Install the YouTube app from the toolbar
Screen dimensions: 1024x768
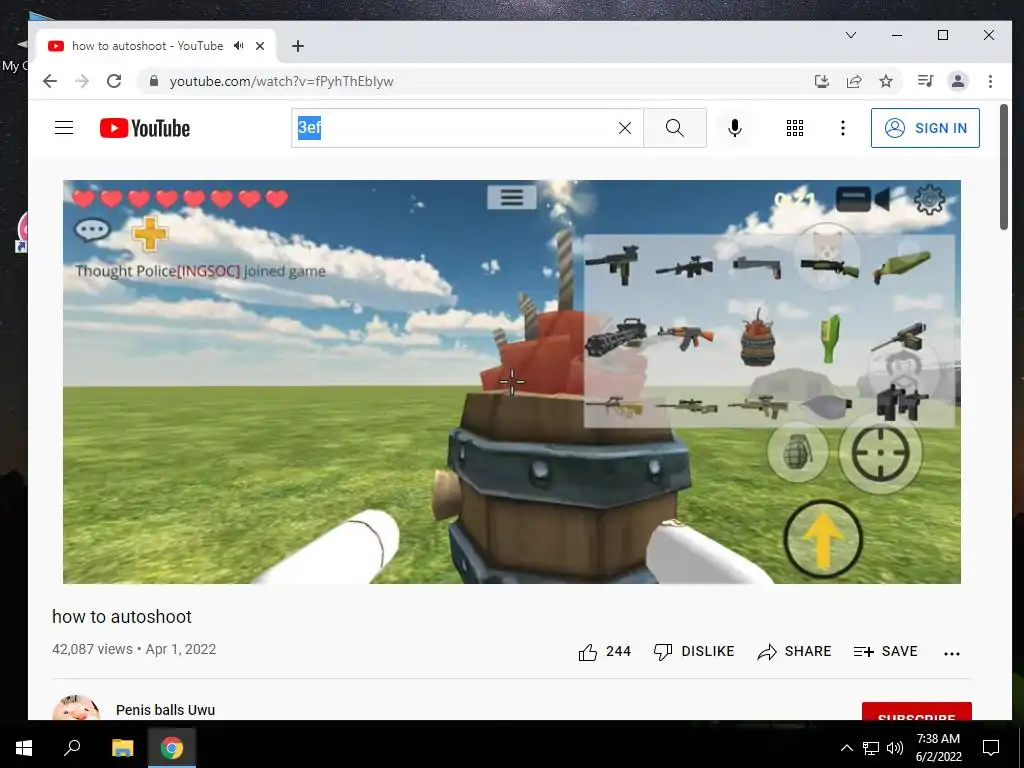822,81
